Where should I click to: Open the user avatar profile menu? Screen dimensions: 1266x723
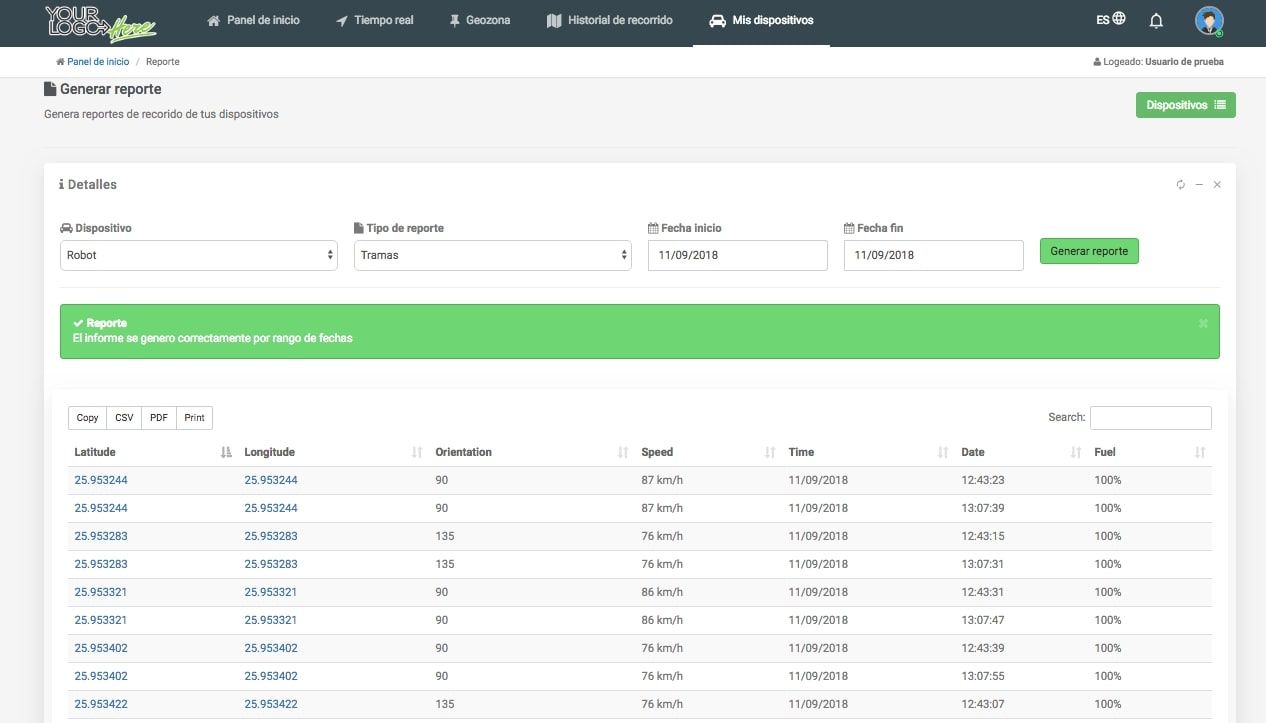coord(1209,21)
